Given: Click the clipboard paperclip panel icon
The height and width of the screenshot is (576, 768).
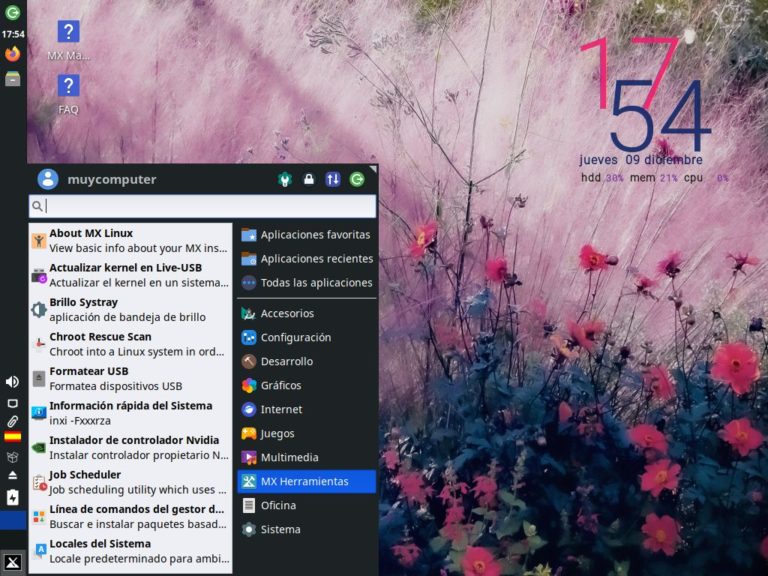Looking at the screenshot, I should (13, 421).
